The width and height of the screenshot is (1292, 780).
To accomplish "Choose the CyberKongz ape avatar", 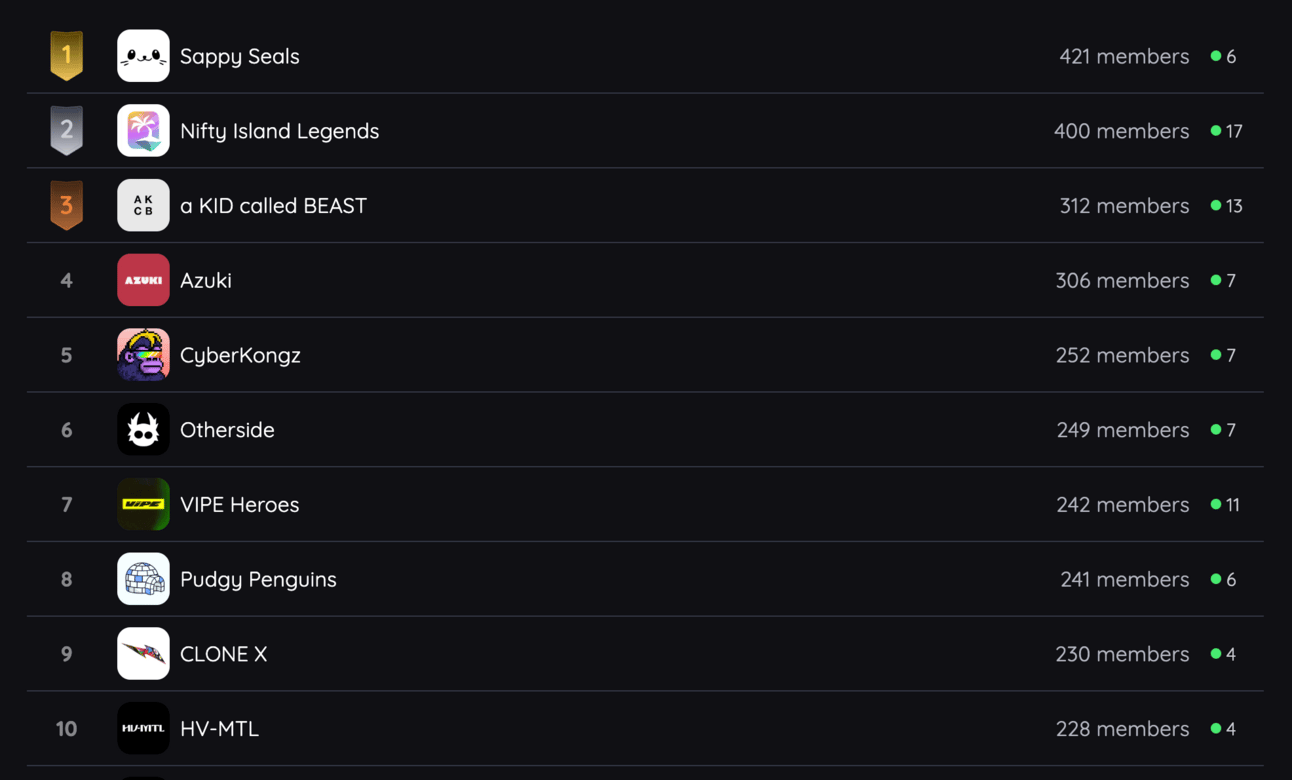I will (143, 355).
